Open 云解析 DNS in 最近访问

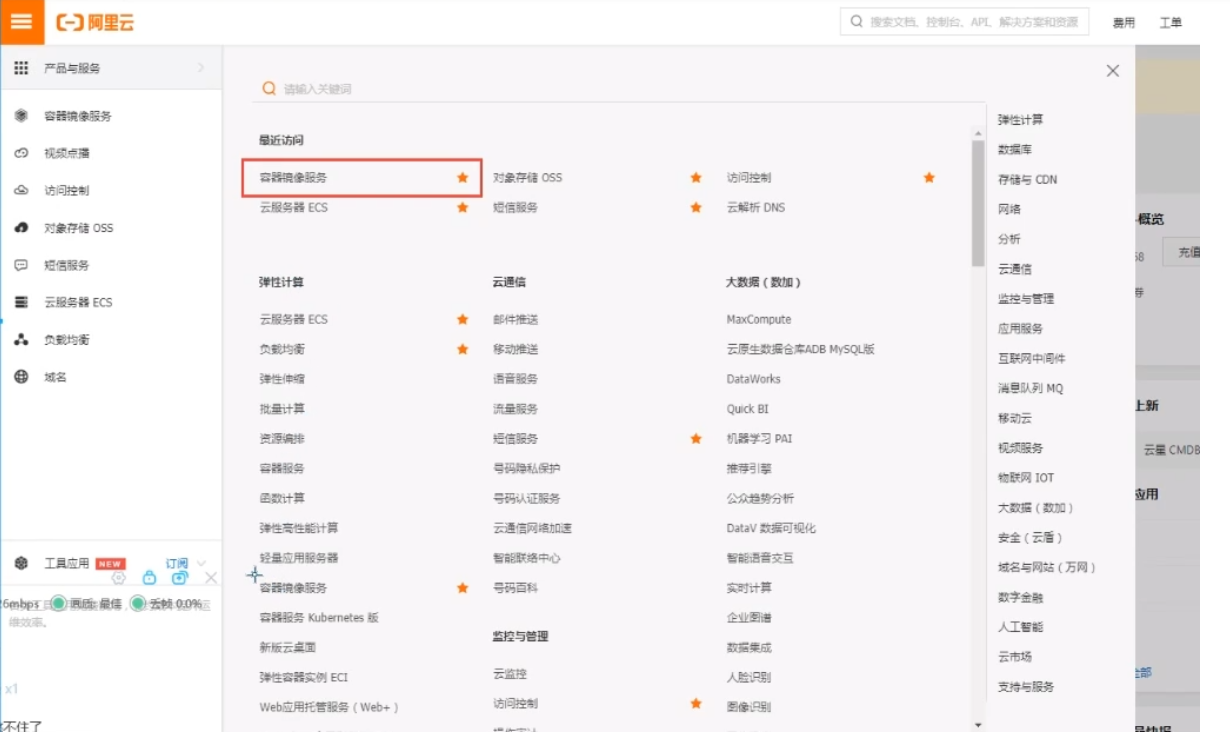tap(756, 207)
